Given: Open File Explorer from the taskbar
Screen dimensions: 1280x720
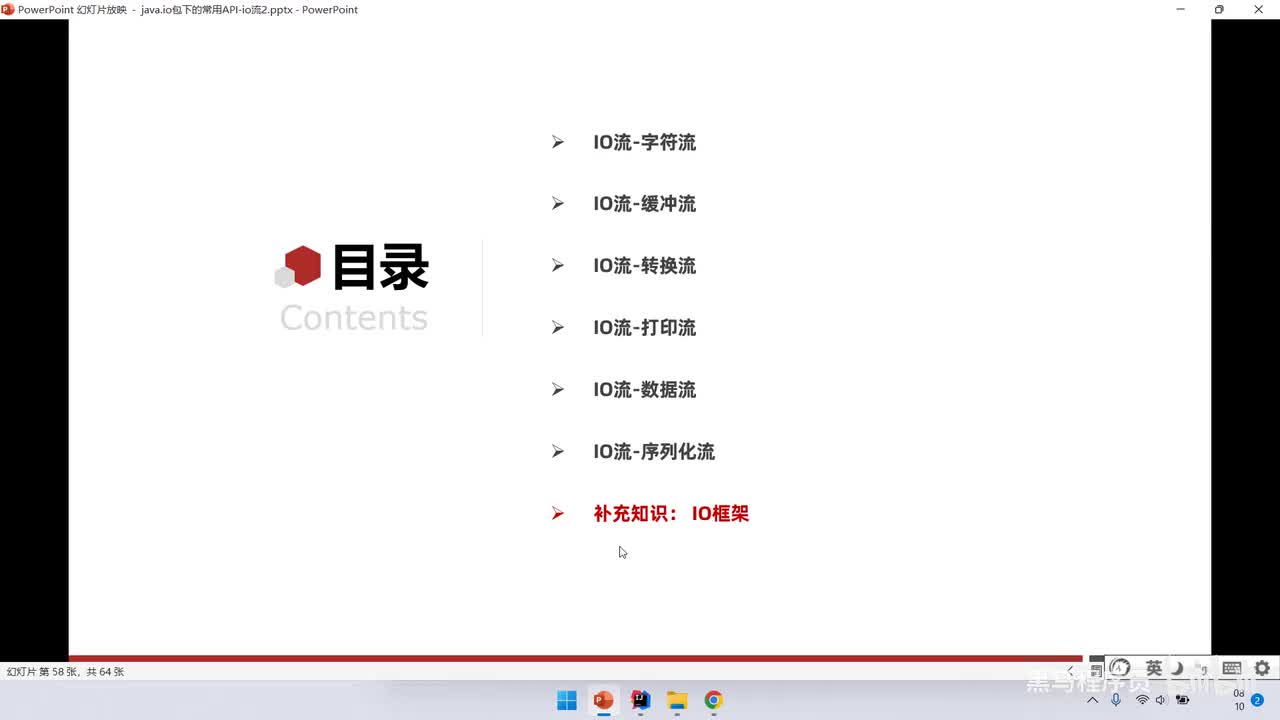Looking at the screenshot, I should pyautogui.click(x=677, y=700).
